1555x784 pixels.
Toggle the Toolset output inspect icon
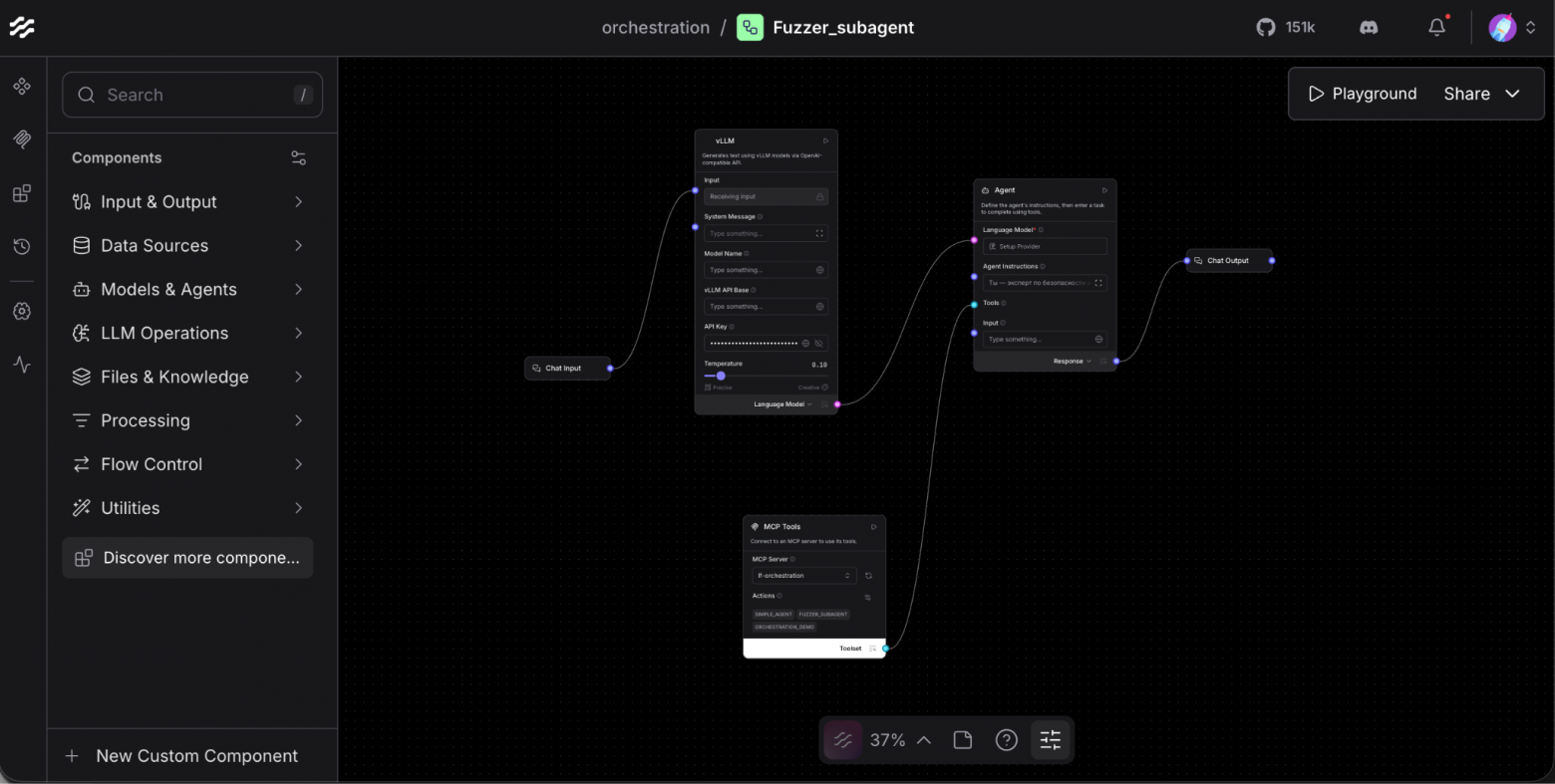tap(872, 649)
